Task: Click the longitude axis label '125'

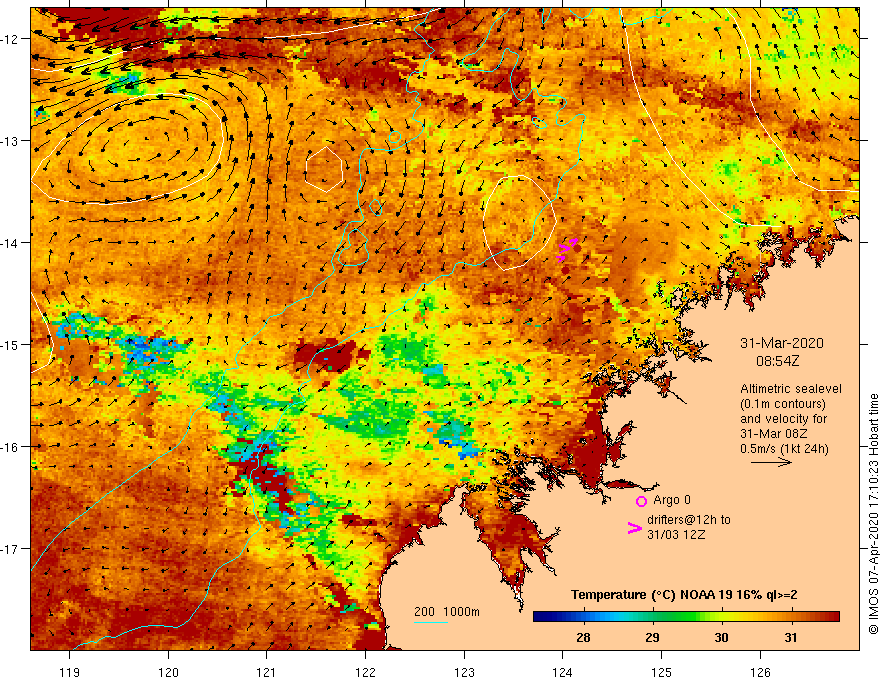Action: click(x=661, y=672)
